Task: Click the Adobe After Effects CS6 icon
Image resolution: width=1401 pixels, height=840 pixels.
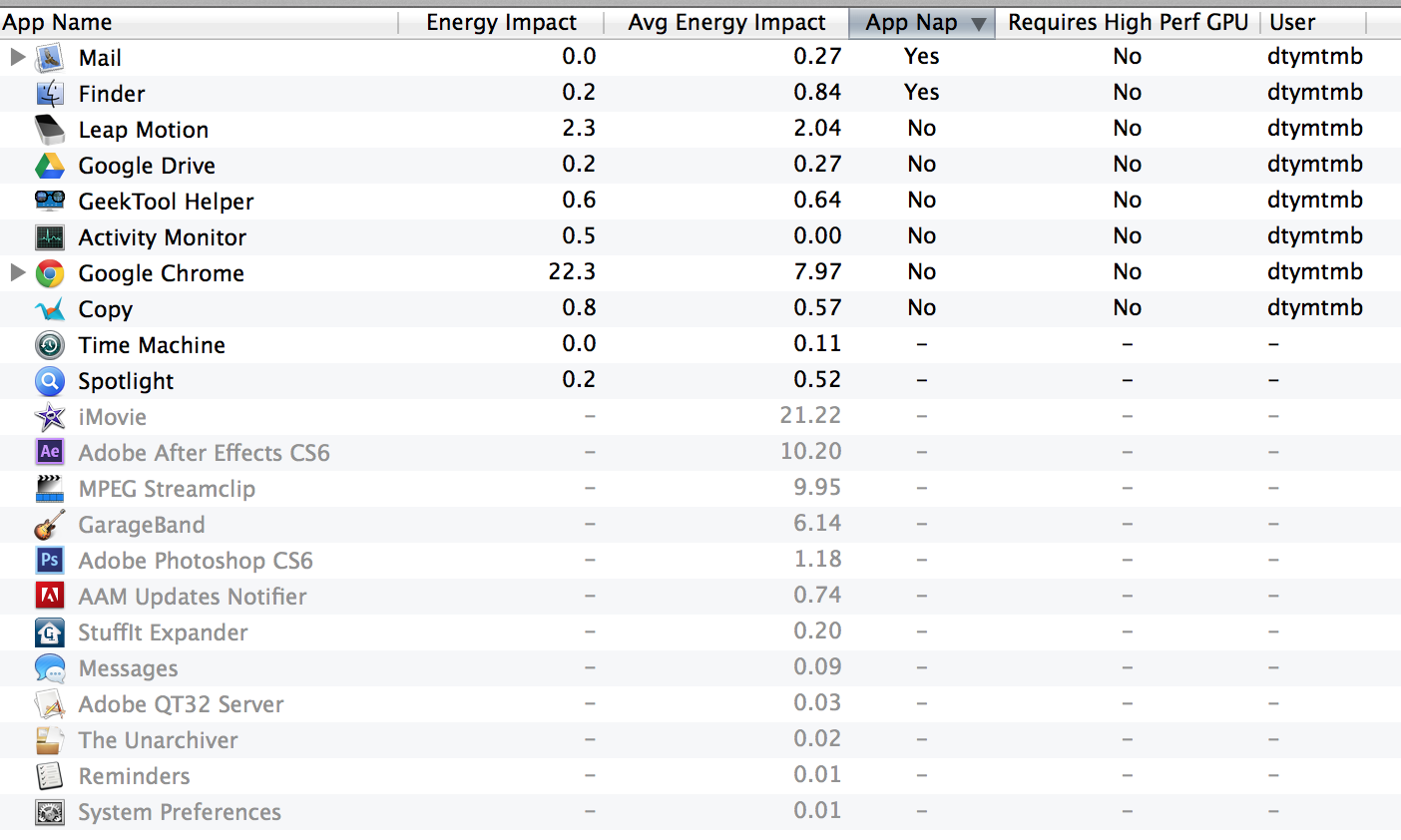Action: click(x=50, y=452)
